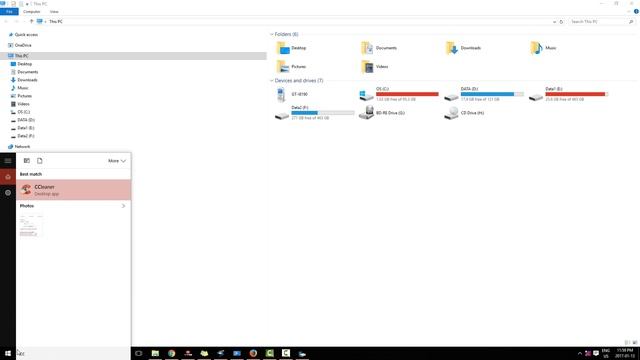Viewport: 640px width, 360px height.
Task: Open the File ribbon tab
Action: click(x=9, y=12)
